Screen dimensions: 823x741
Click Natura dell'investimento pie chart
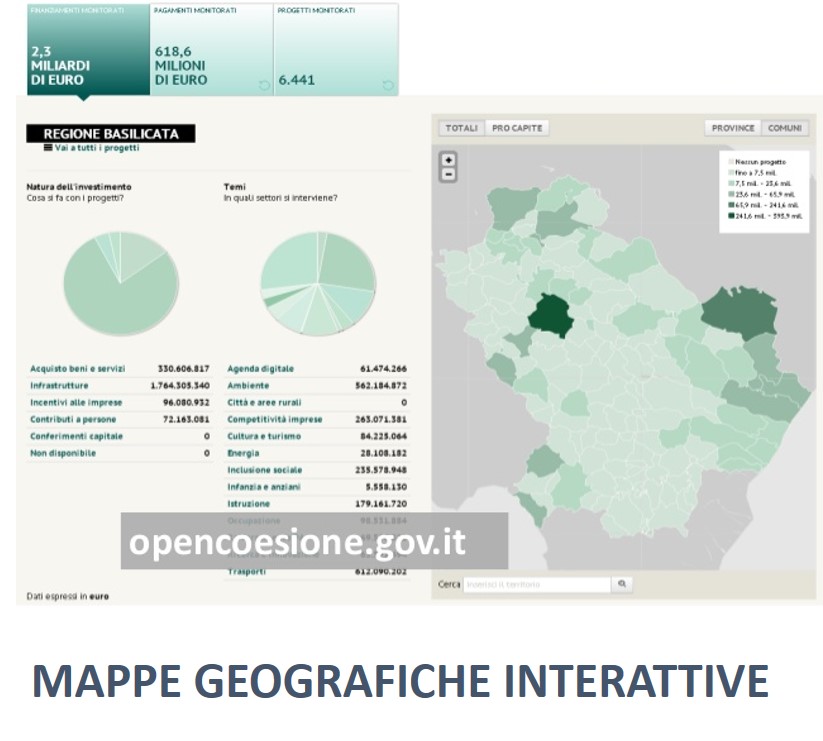(121, 283)
